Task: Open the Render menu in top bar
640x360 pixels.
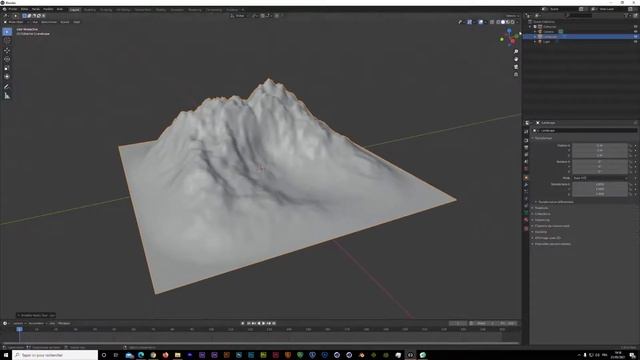Action: 36,9
